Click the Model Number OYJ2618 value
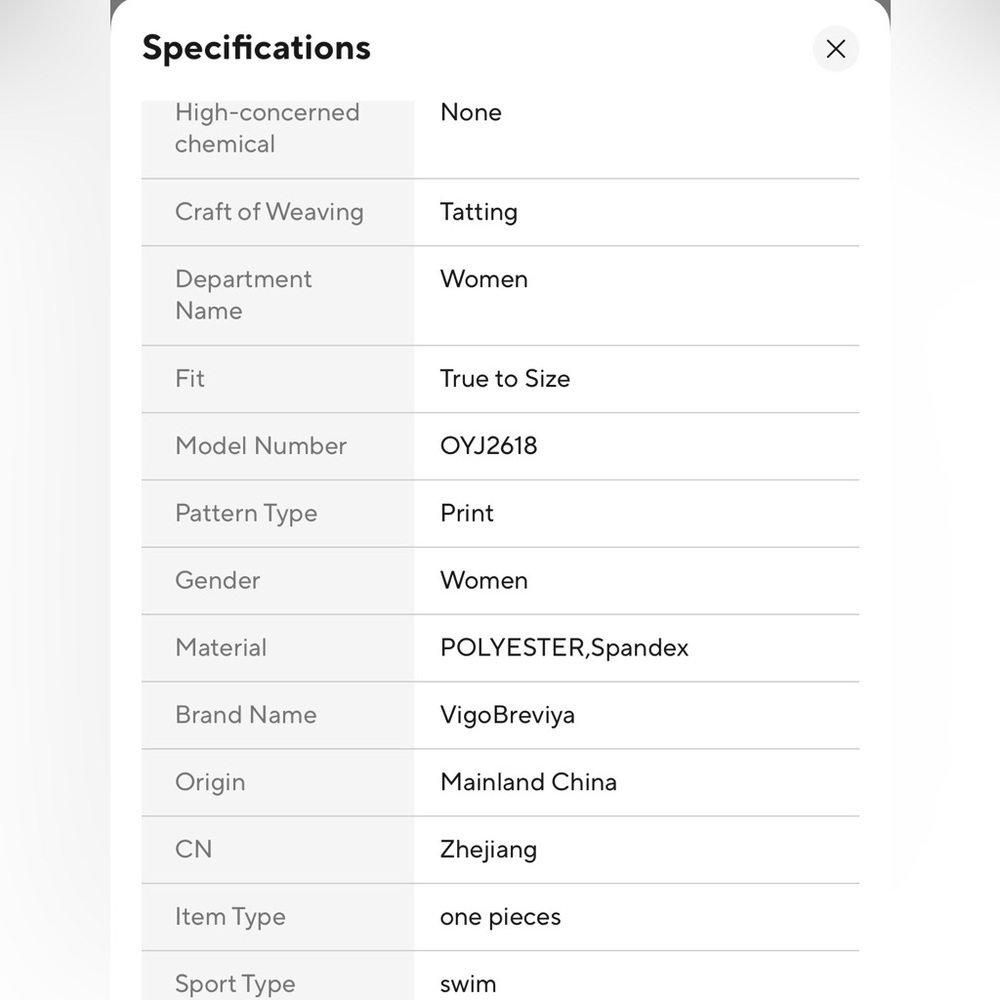Viewport: 1000px width, 1000px height. coord(489,446)
